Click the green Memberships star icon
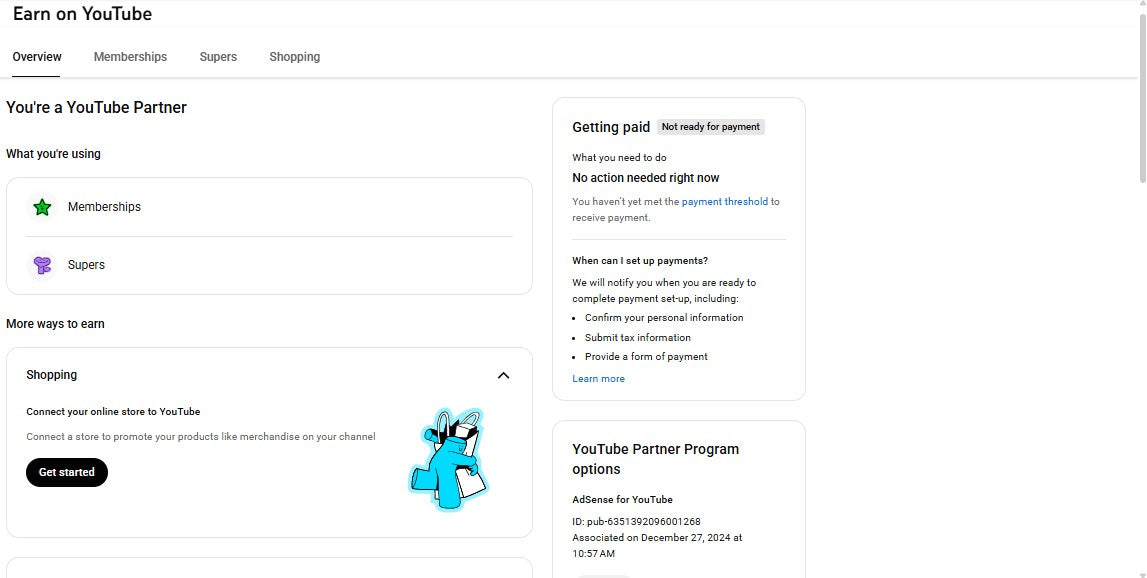 [x=42, y=207]
